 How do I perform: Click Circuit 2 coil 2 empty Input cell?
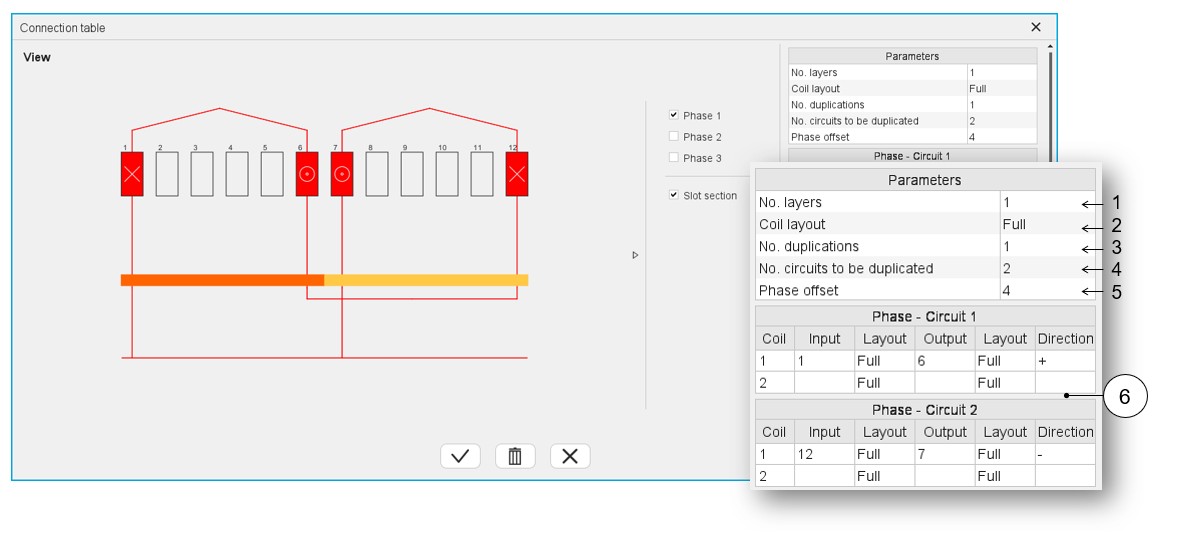[824, 476]
